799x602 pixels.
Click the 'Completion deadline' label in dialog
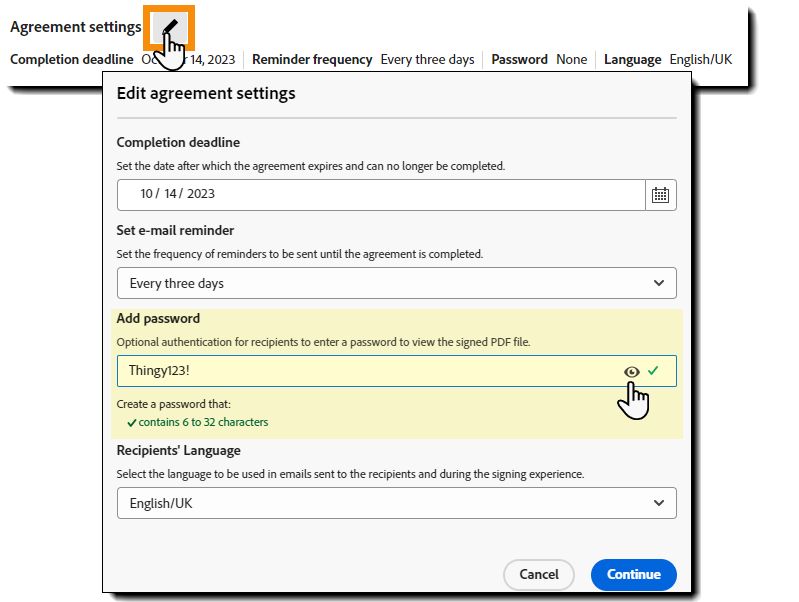pyautogui.click(x=178, y=142)
